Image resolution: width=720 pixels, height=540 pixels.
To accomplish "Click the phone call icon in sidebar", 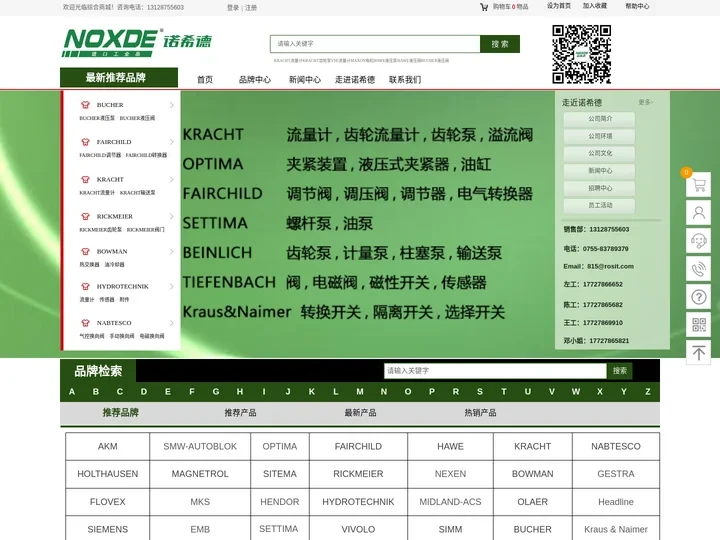I will [x=698, y=269].
